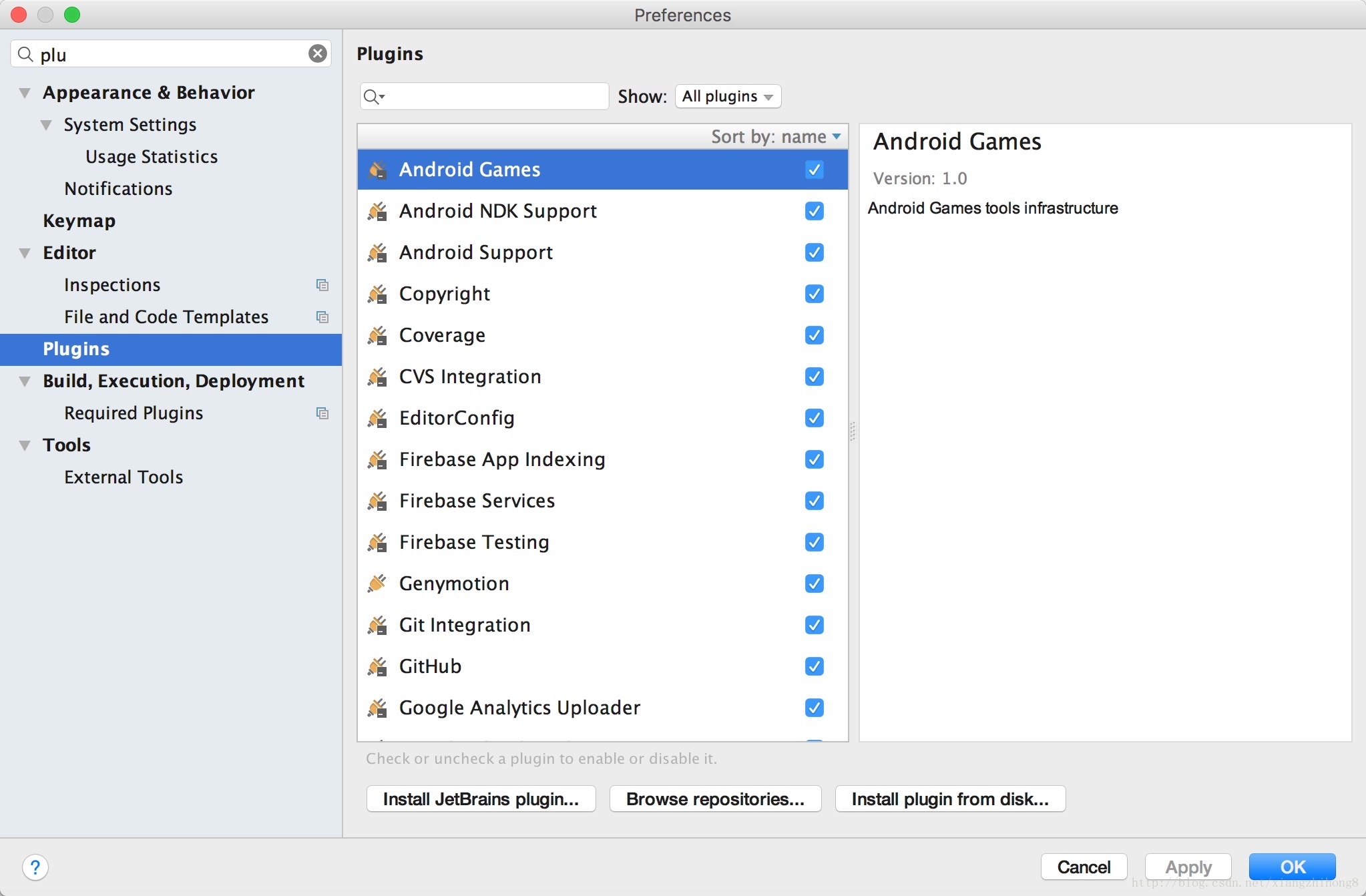Open the Sort by name dropdown

click(776, 137)
